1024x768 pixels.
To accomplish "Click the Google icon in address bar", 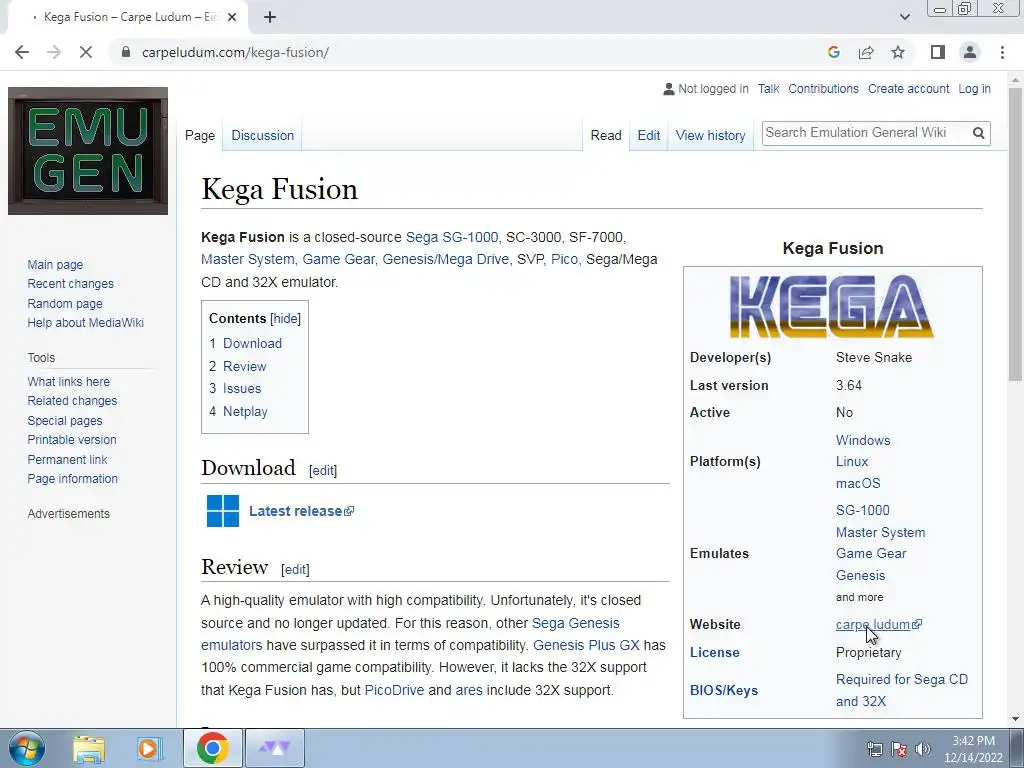I will (833, 52).
